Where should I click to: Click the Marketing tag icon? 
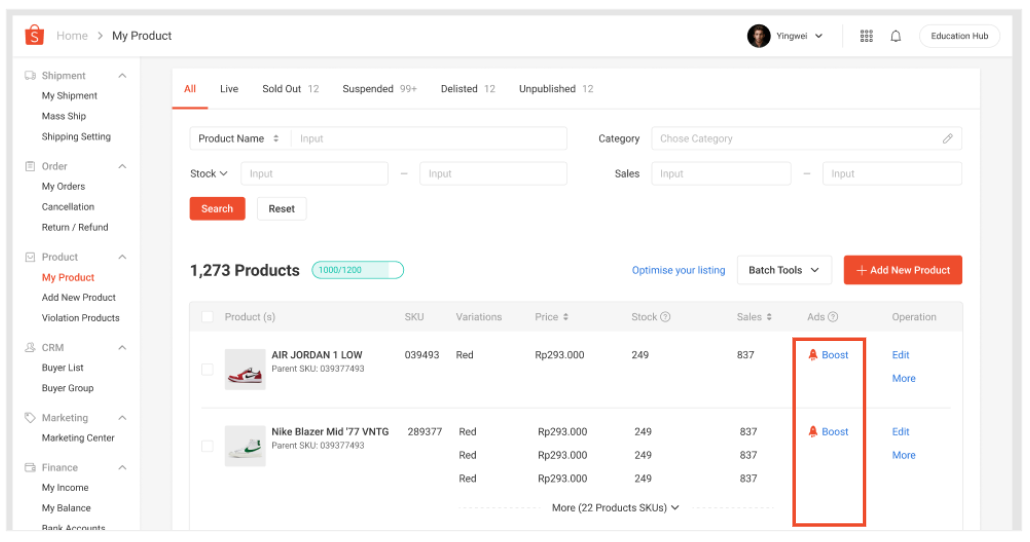tap(30, 417)
